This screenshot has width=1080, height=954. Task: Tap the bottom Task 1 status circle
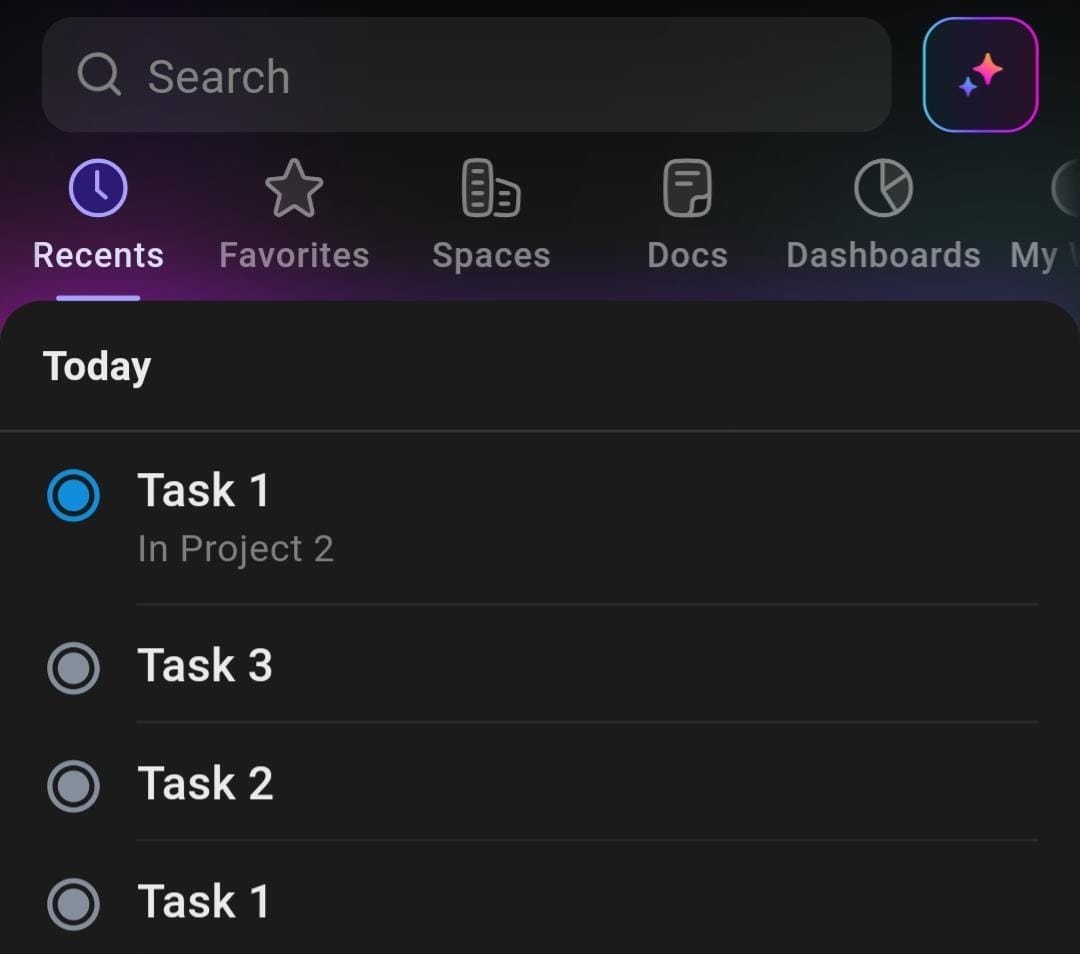tap(73, 903)
